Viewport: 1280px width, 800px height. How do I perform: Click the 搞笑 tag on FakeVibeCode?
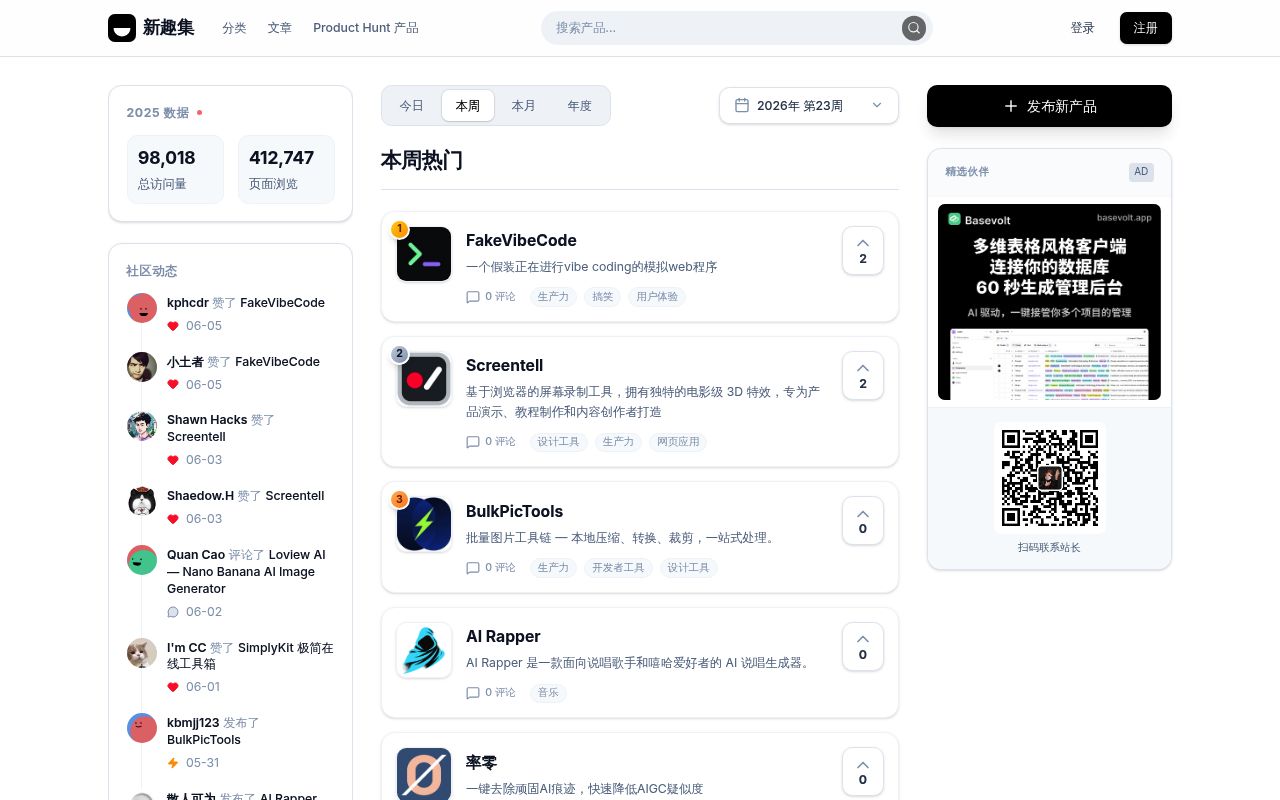(603, 297)
